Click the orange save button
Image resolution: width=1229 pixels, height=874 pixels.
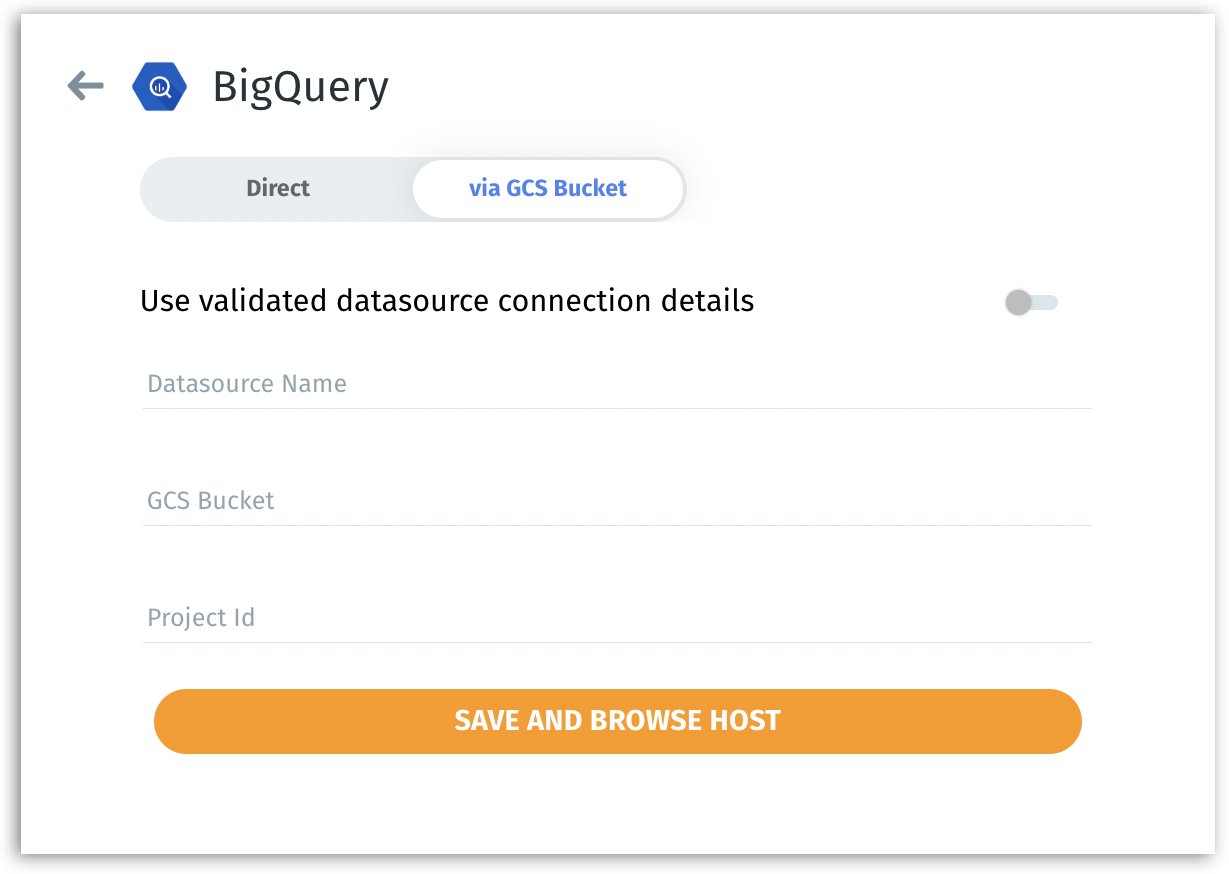click(617, 721)
